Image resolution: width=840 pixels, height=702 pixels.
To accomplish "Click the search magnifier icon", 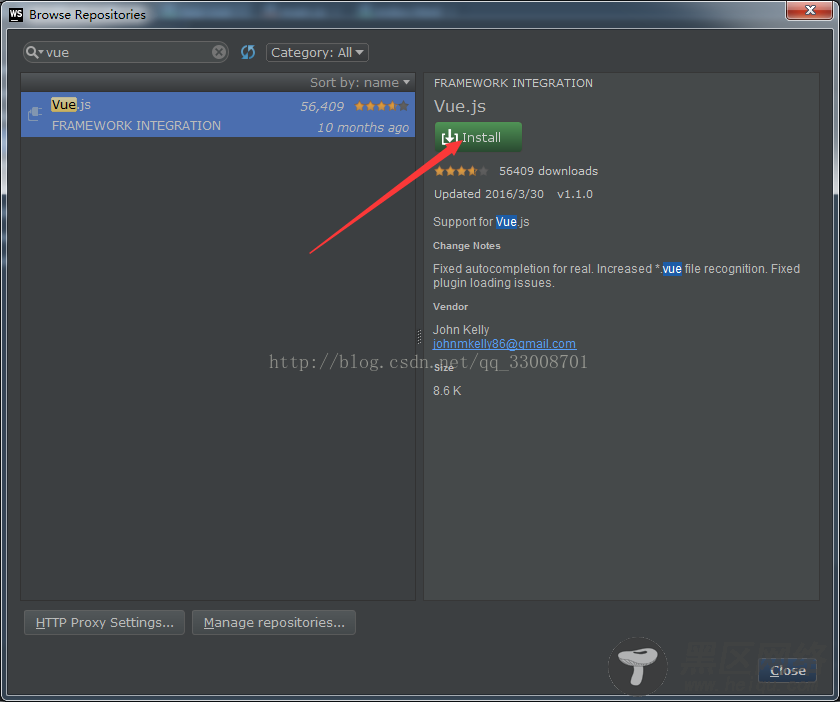I will pyautogui.click(x=32, y=52).
